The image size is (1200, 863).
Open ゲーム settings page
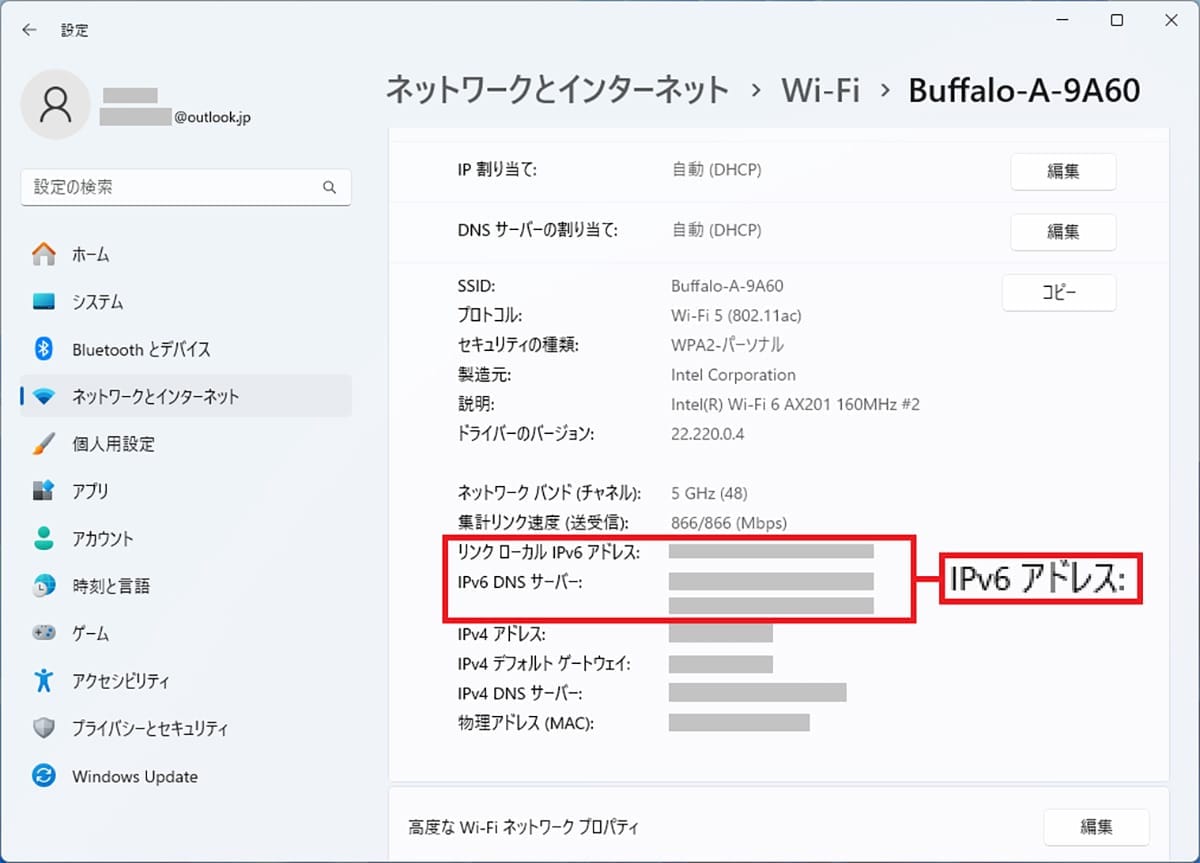tap(186, 633)
